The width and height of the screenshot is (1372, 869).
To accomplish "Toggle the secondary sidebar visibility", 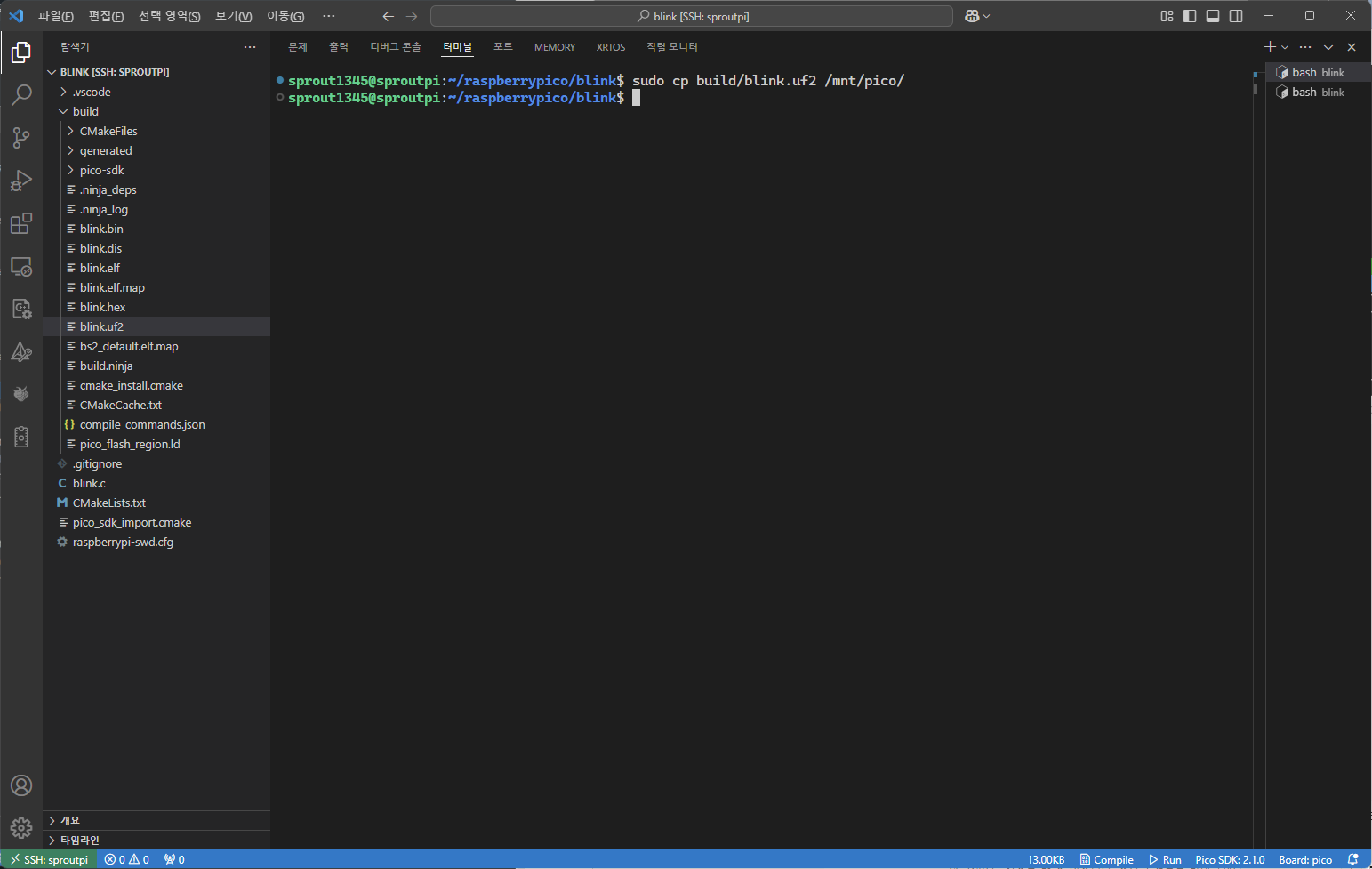I will [x=1236, y=16].
